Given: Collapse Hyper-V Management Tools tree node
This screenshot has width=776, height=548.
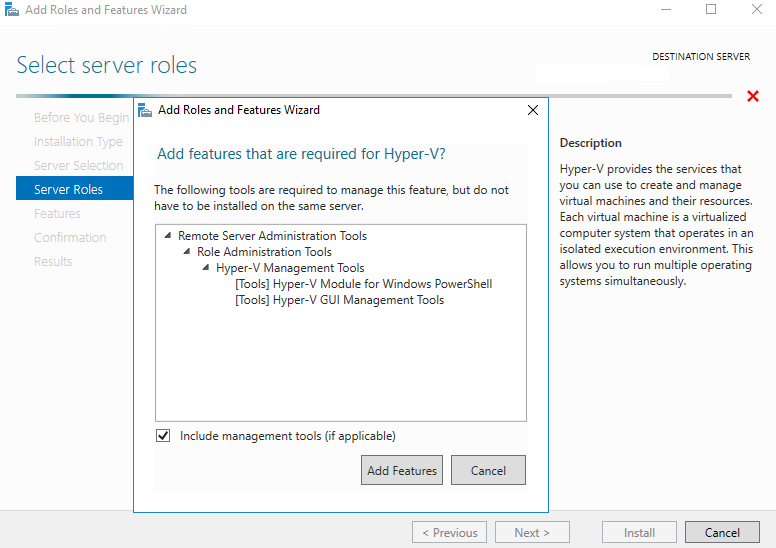Looking at the screenshot, I should [205, 268].
